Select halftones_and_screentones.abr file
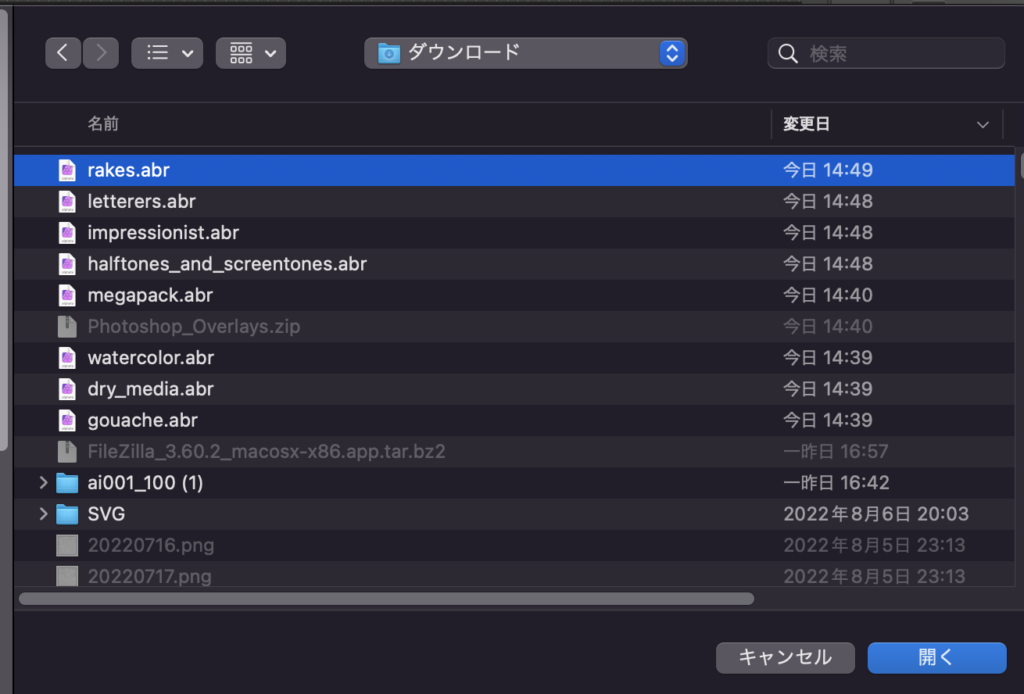 [227, 264]
